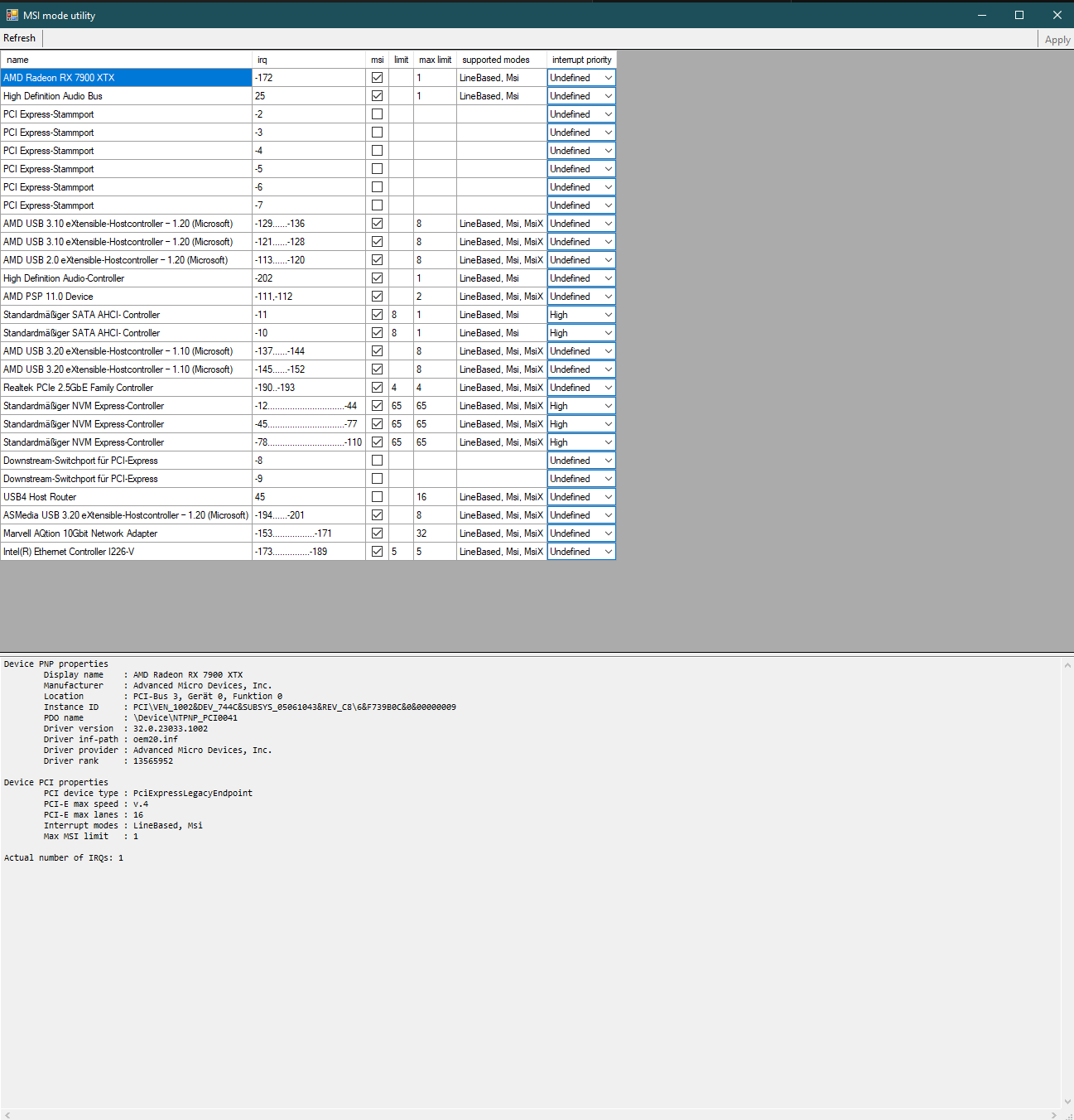Viewport: 1074px width, 1120px height.
Task: Select the USB4 Host Router row
Action: click(126, 497)
